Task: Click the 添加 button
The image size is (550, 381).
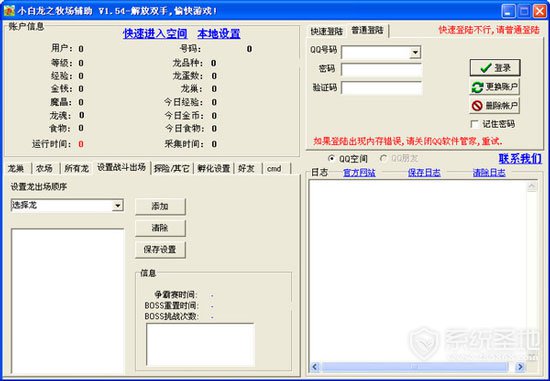Action: click(160, 206)
